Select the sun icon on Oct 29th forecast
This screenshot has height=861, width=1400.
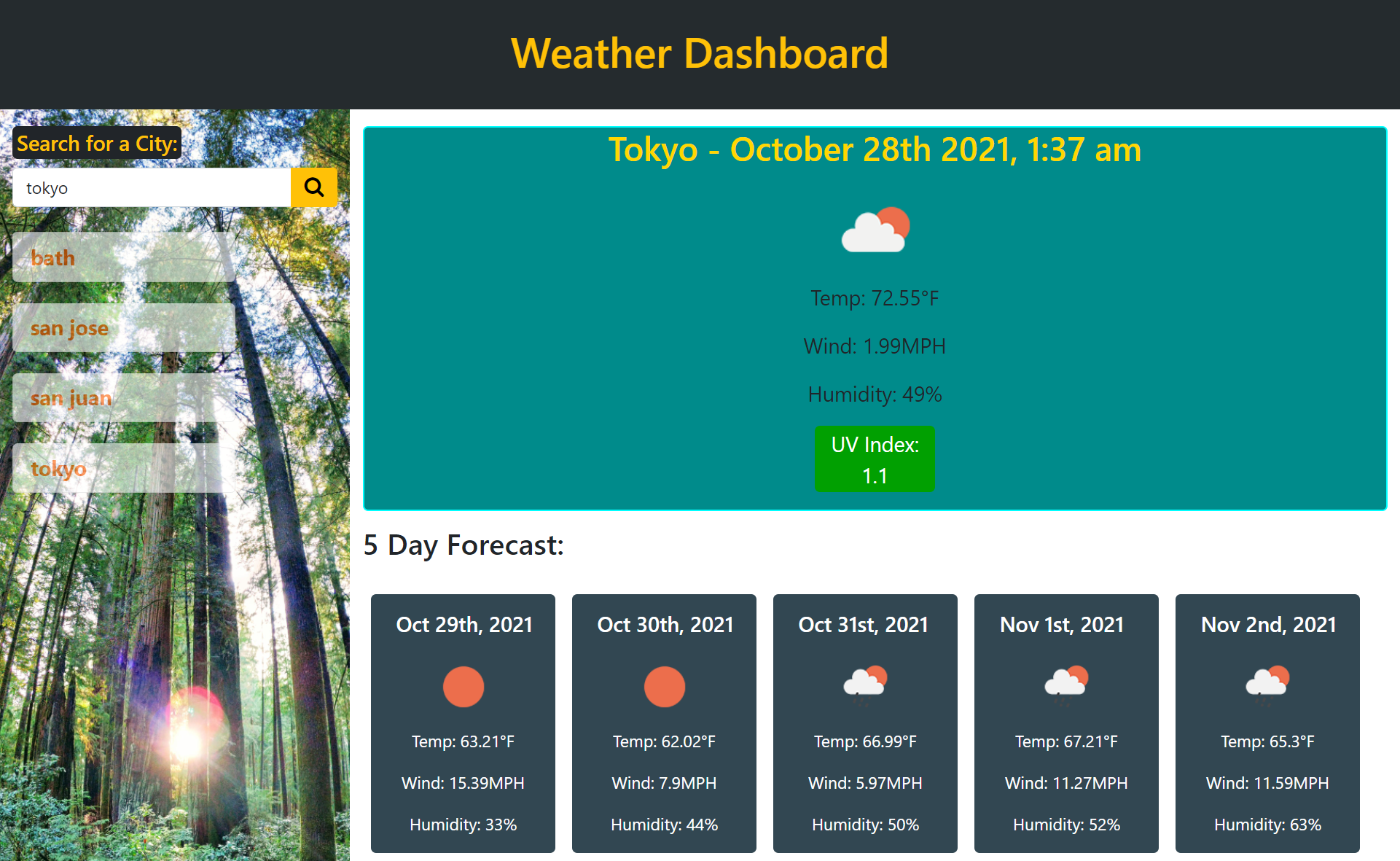coord(463,686)
